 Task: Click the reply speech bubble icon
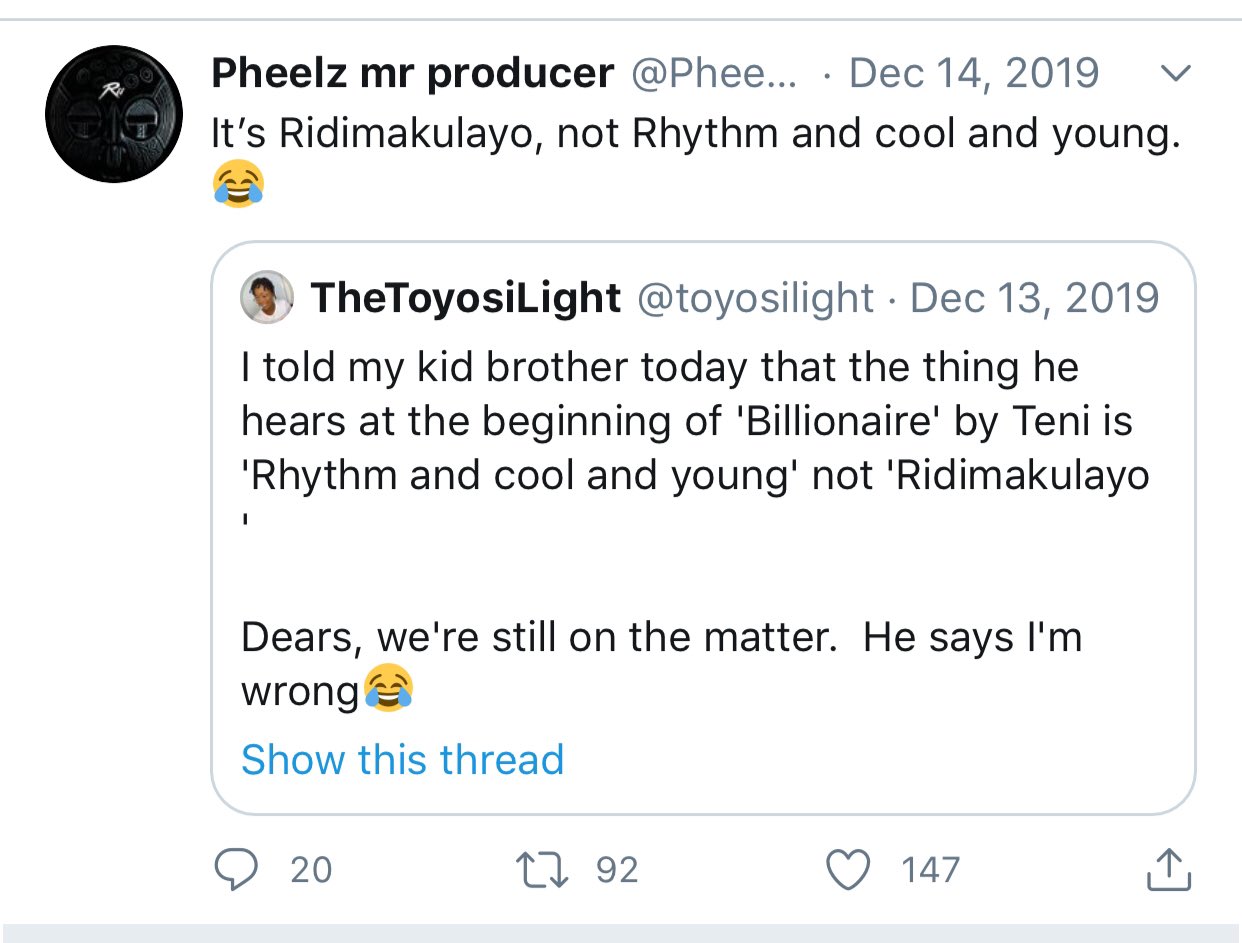(x=236, y=870)
